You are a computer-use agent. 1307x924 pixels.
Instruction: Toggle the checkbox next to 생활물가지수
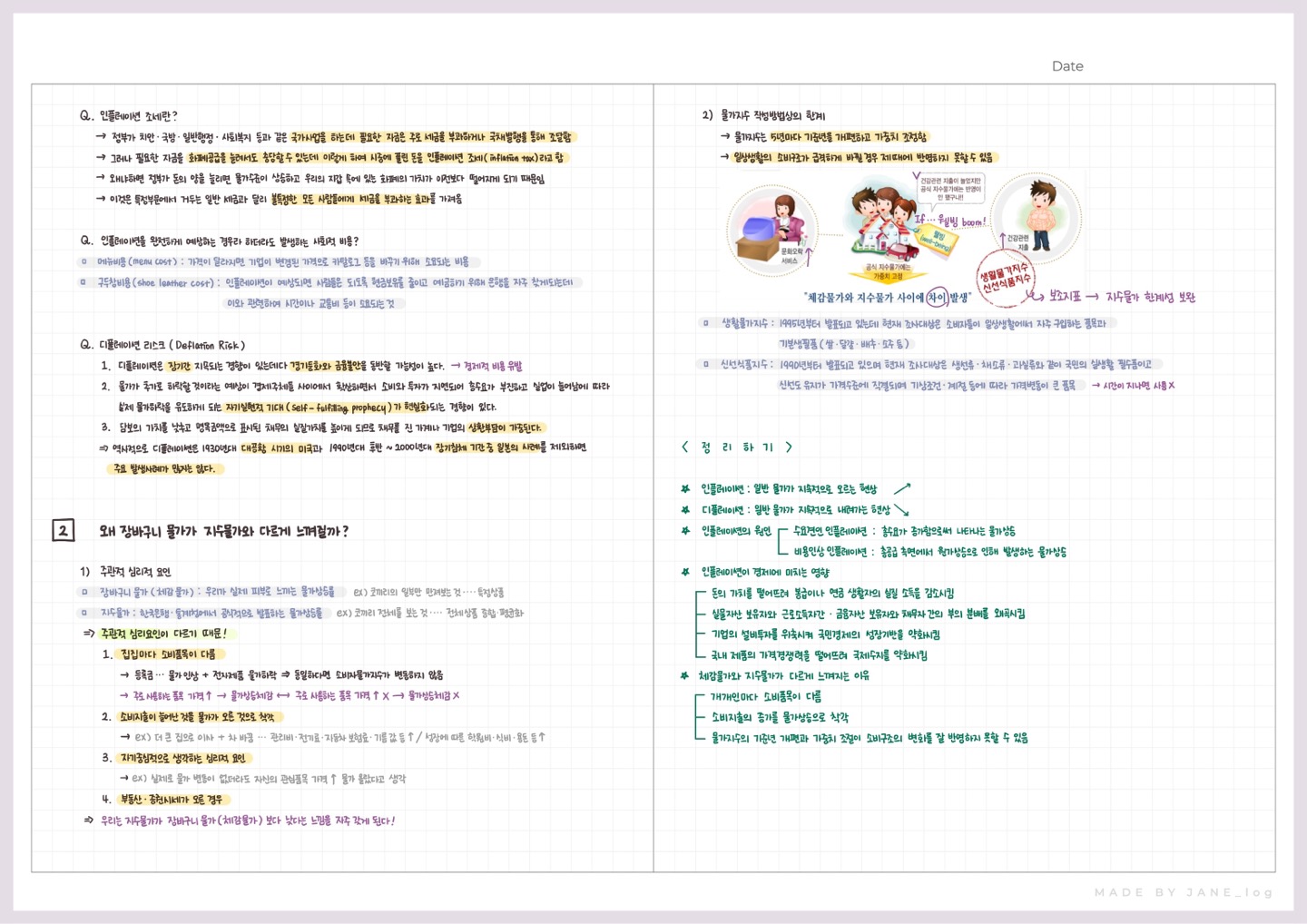tap(706, 323)
